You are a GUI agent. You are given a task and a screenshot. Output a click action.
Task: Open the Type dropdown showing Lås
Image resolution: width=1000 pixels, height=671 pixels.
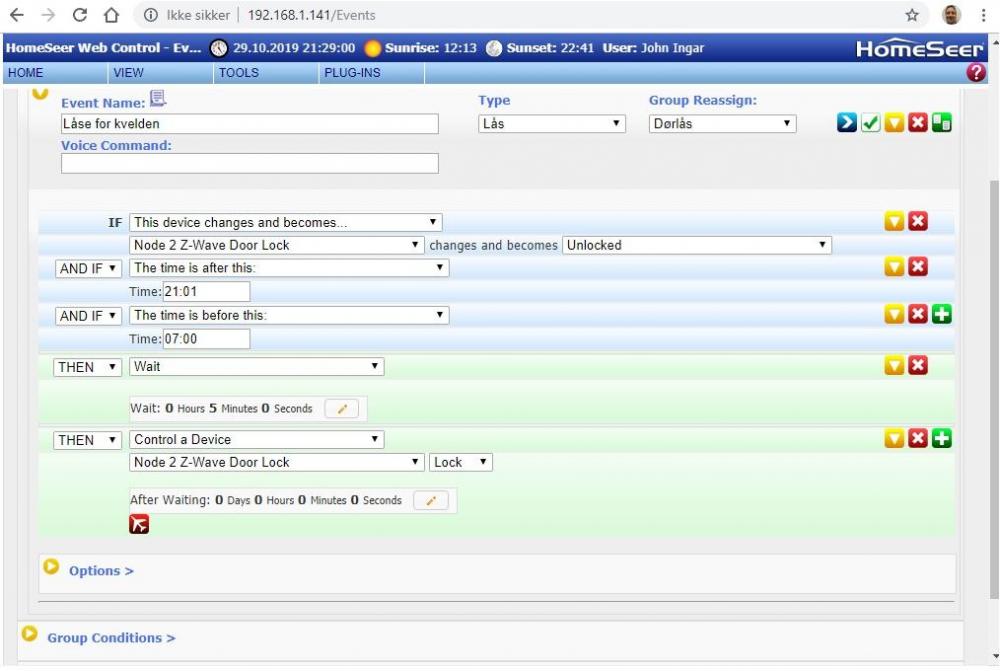[551, 124]
